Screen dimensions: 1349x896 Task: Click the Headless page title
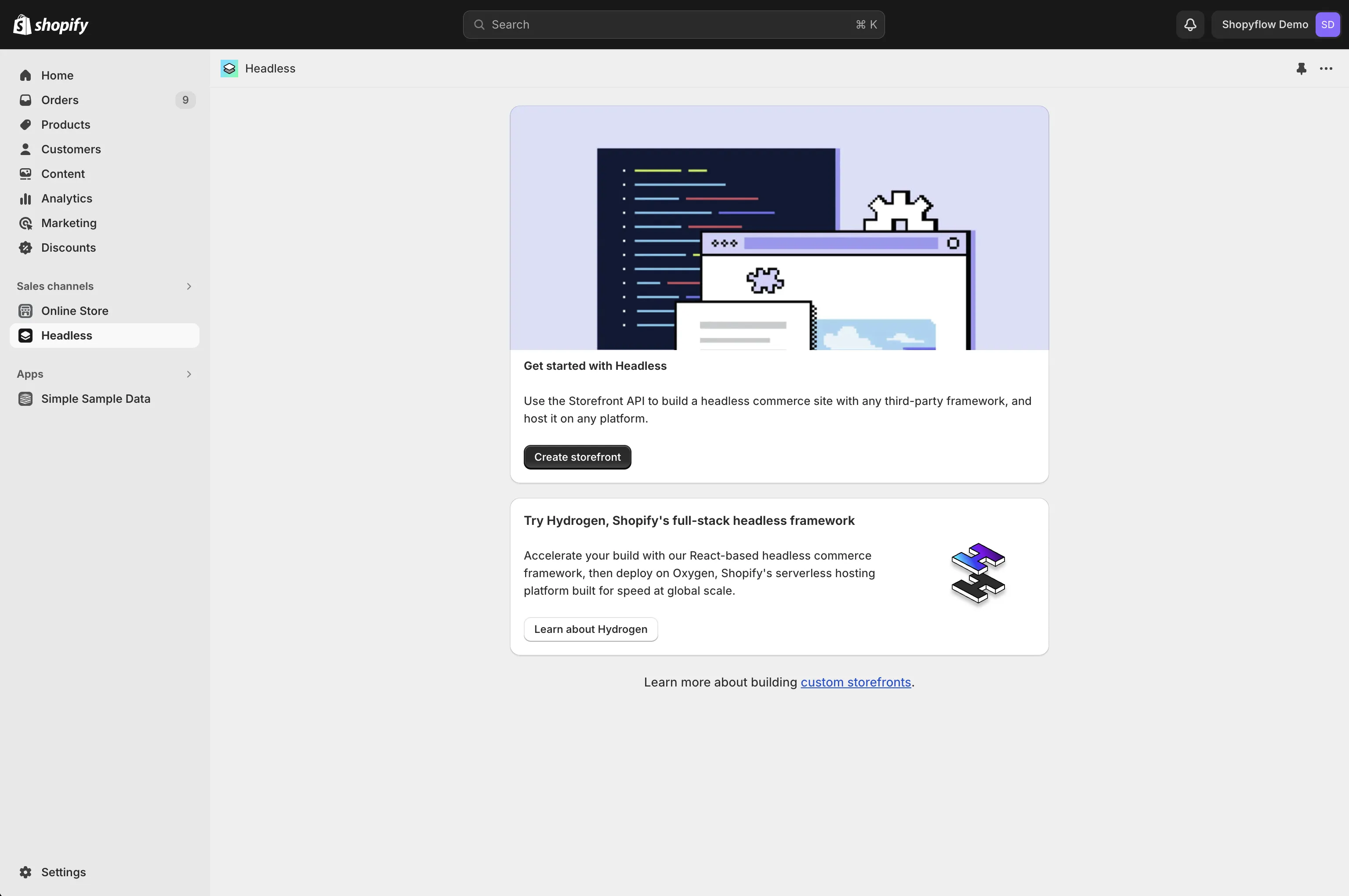[270, 69]
